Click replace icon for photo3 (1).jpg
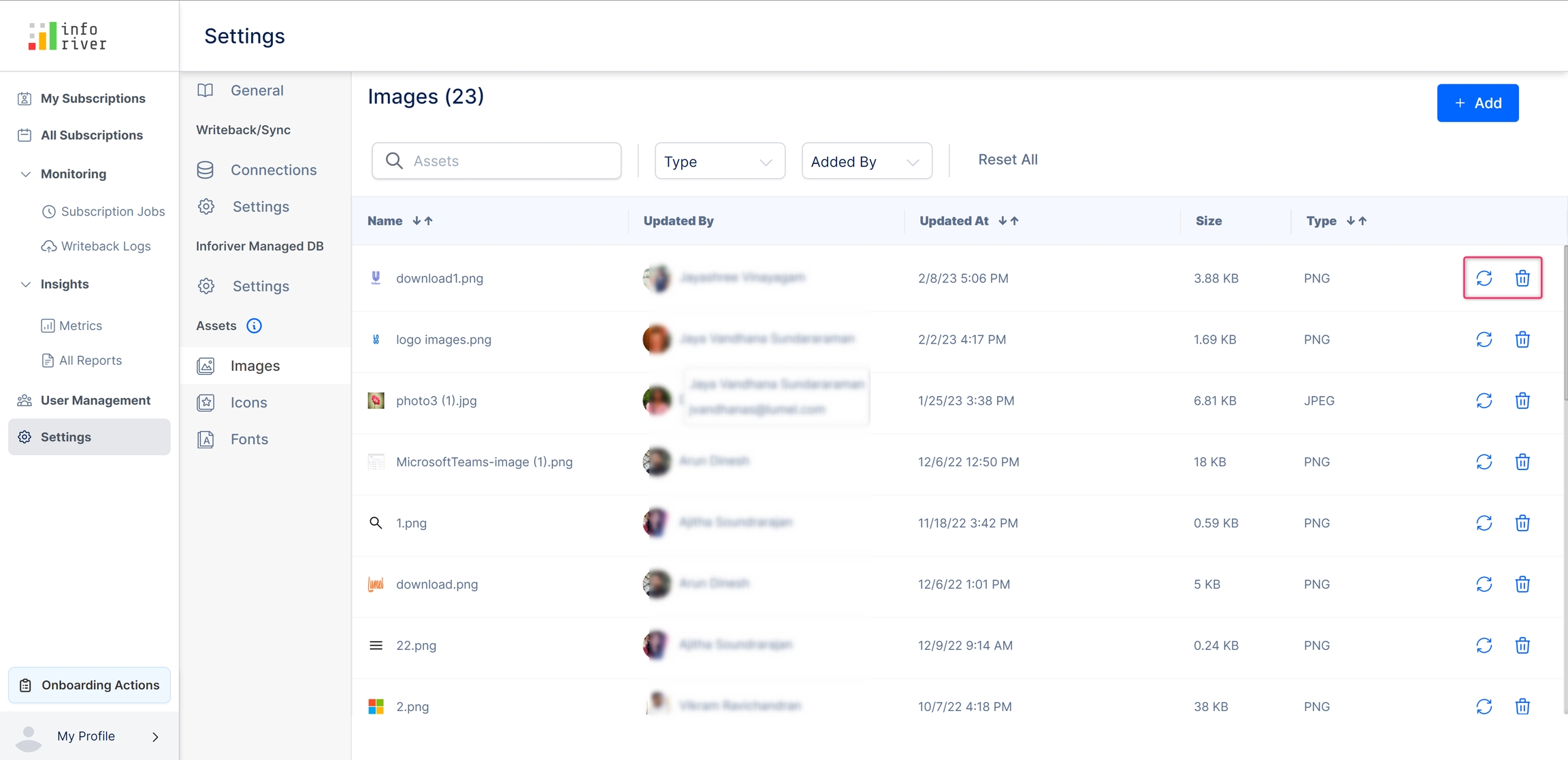Viewport: 1568px width, 760px height. (1484, 401)
